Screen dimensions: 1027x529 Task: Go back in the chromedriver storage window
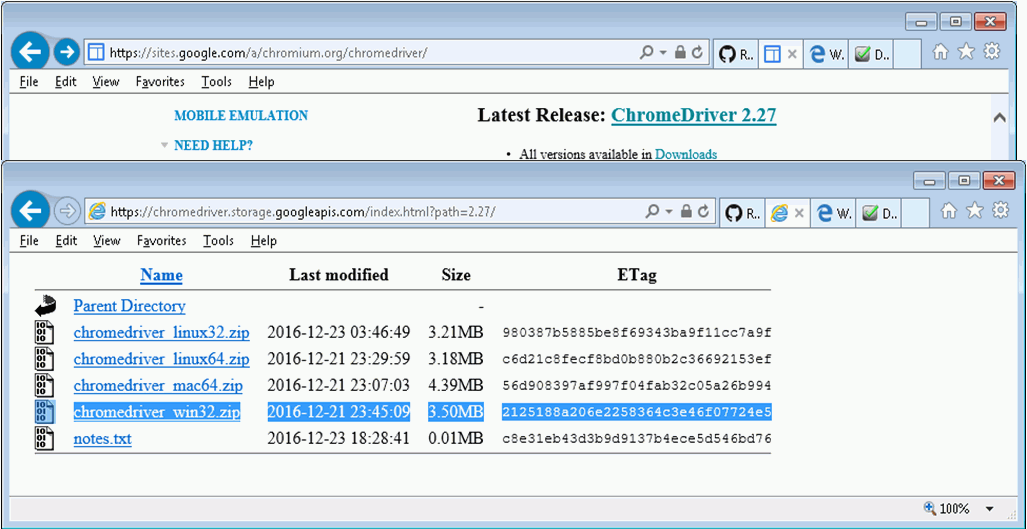click(30, 211)
